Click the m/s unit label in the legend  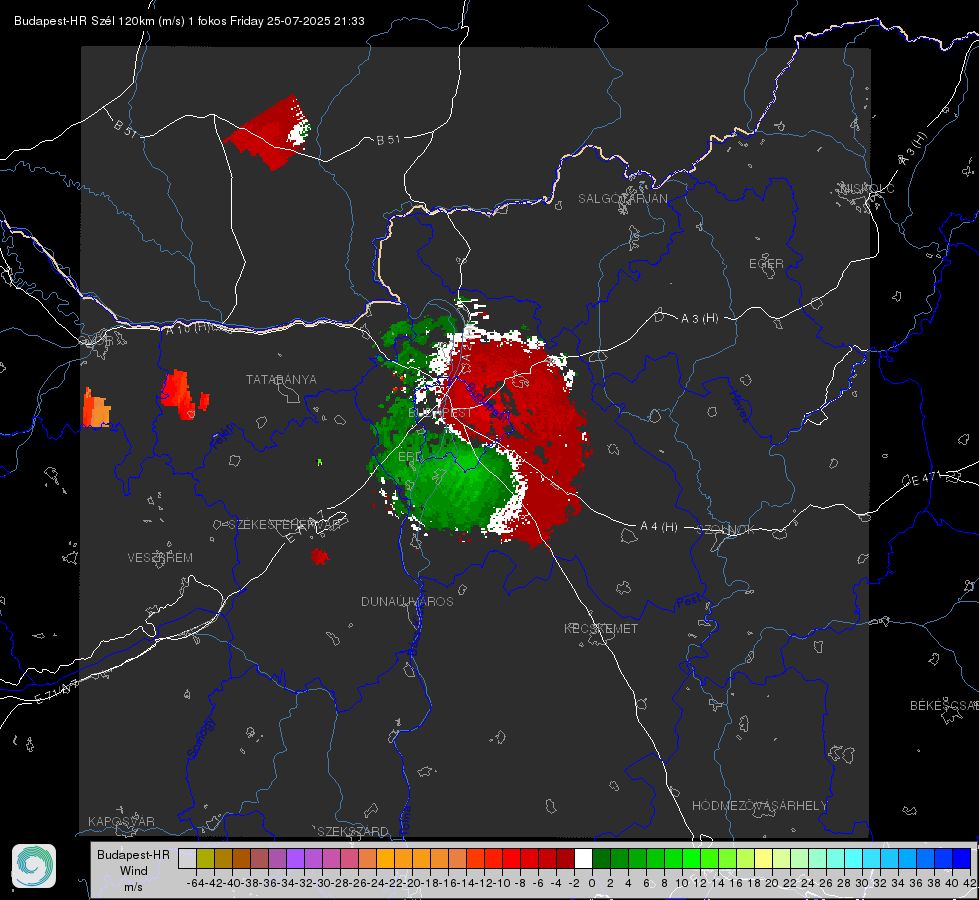(133, 887)
